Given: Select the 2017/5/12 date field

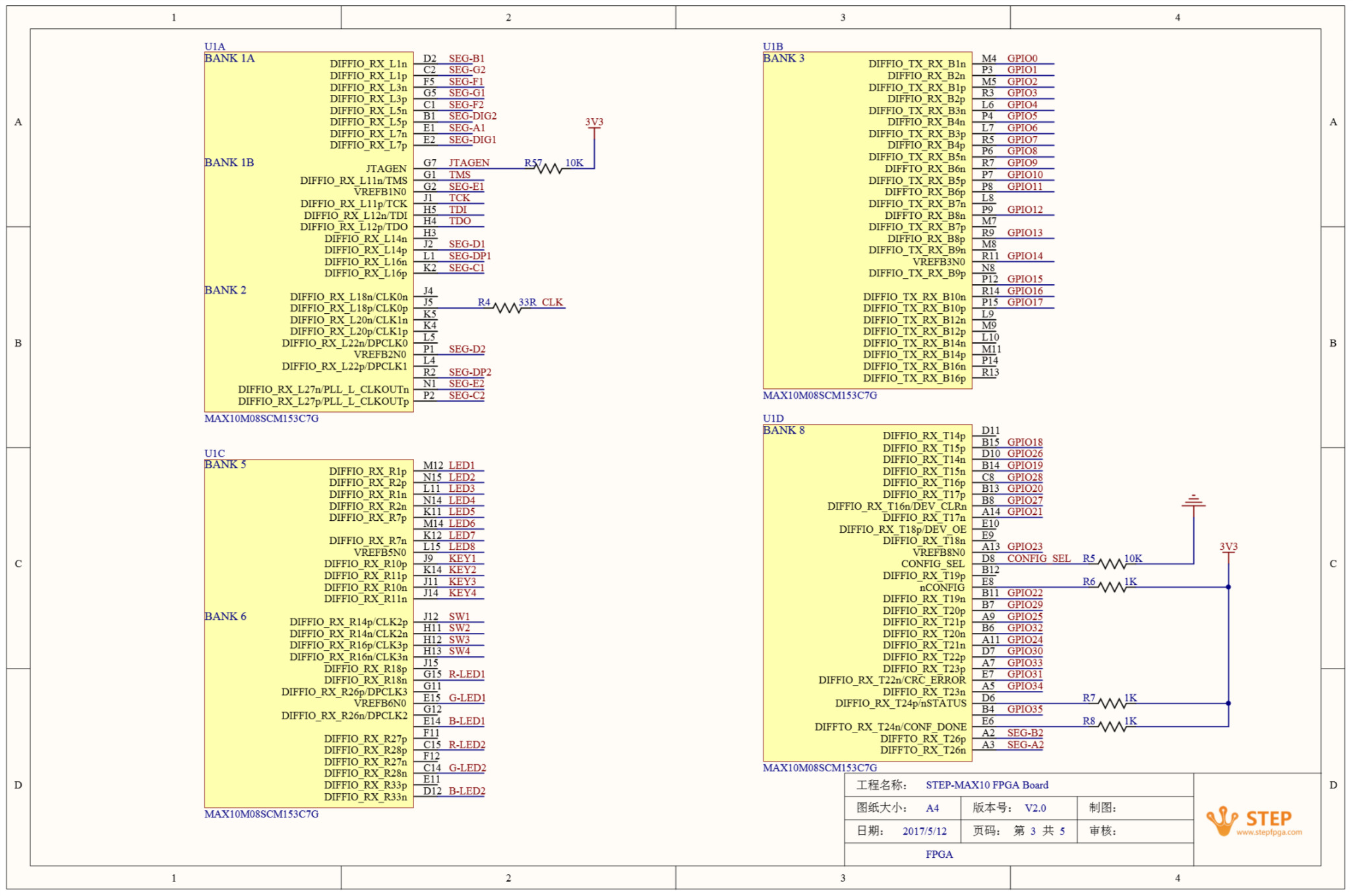Looking at the screenshot, I should 924,831.
